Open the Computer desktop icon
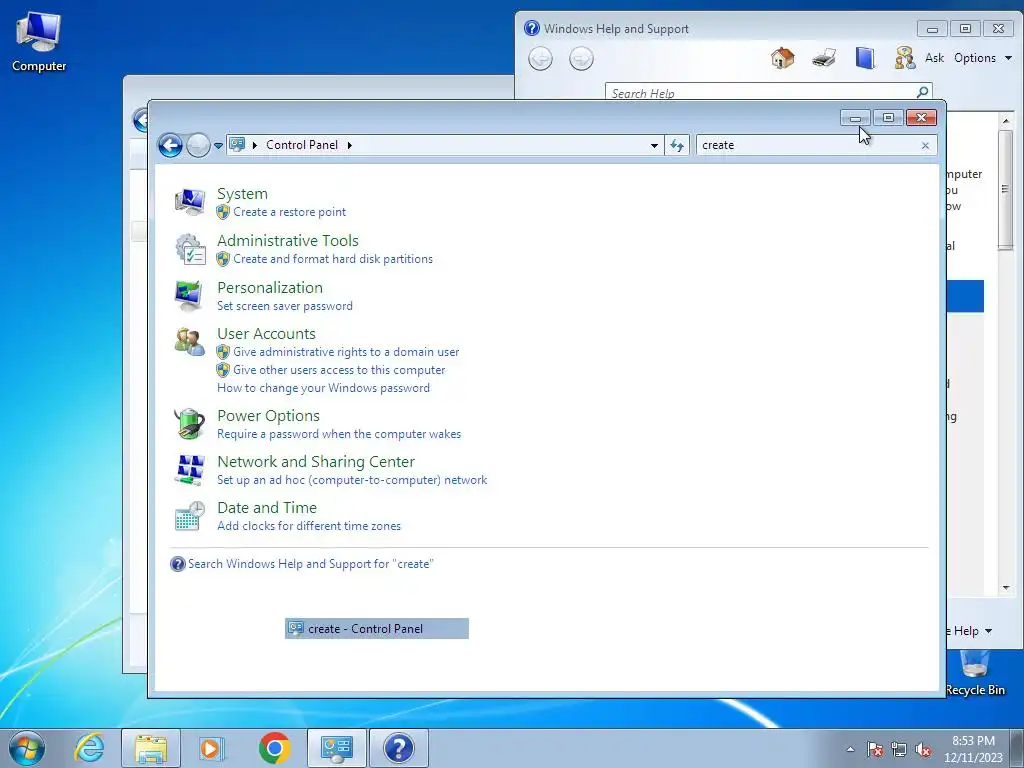The width and height of the screenshot is (1024, 768). pyautogui.click(x=39, y=40)
